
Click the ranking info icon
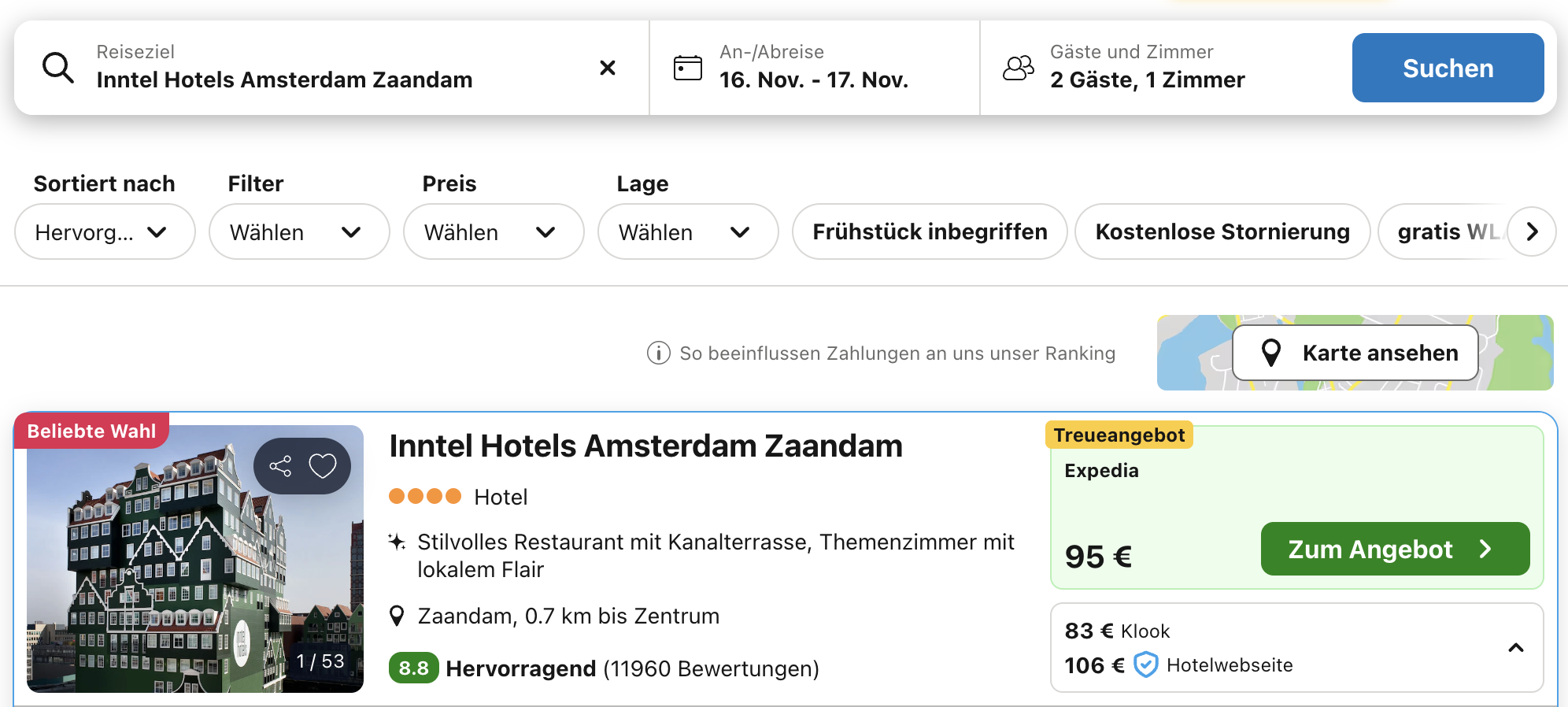(658, 353)
